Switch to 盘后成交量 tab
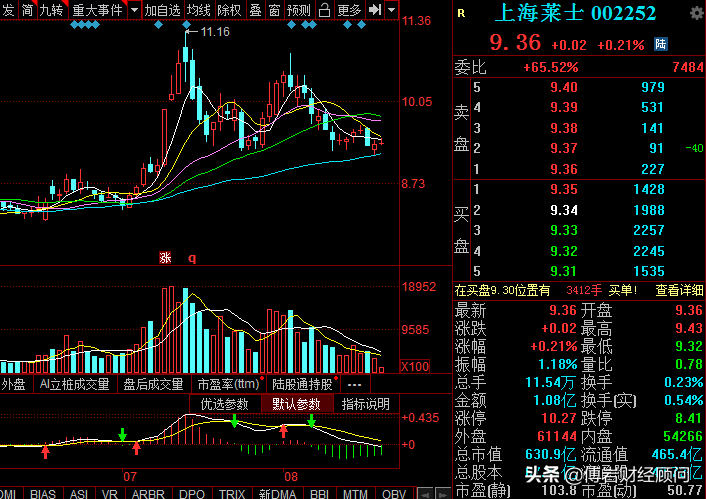 153,384
